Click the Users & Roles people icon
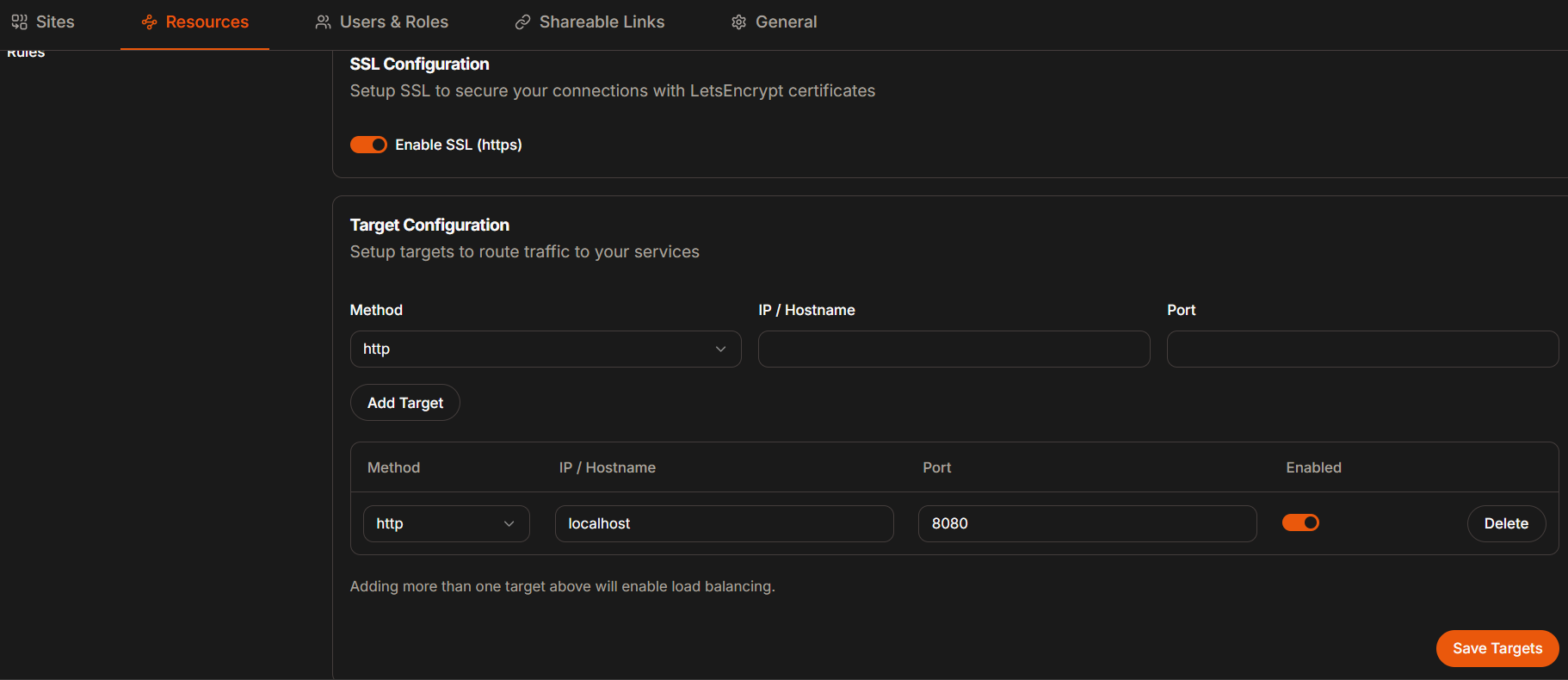The height and width of the screenshot is (680, 1568). click(x=323, y=22)
